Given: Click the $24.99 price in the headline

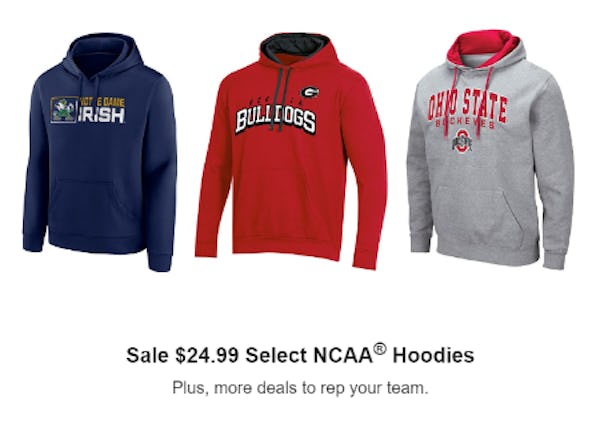Looking at the screenshot, I should click(x=207, y=355).
